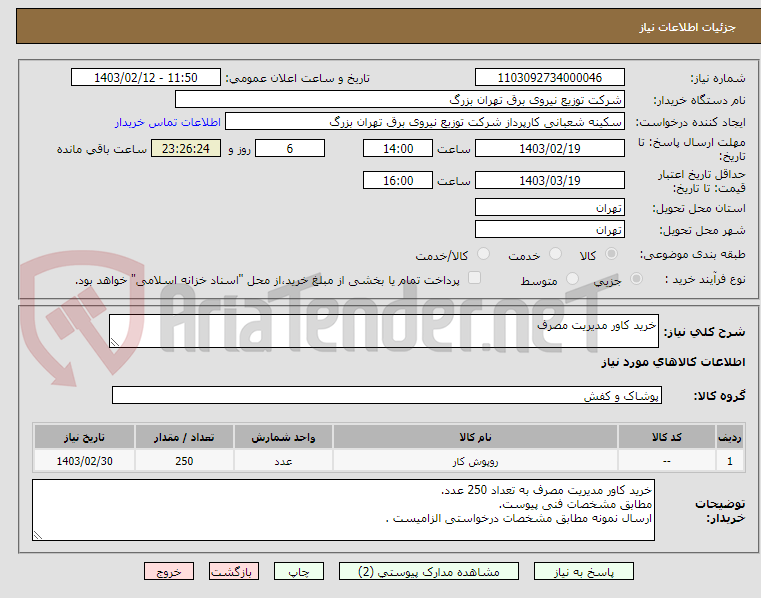The image size is (761, 598).
Task: Select the متوسط purchase type radio
Action: click(573, 279)
